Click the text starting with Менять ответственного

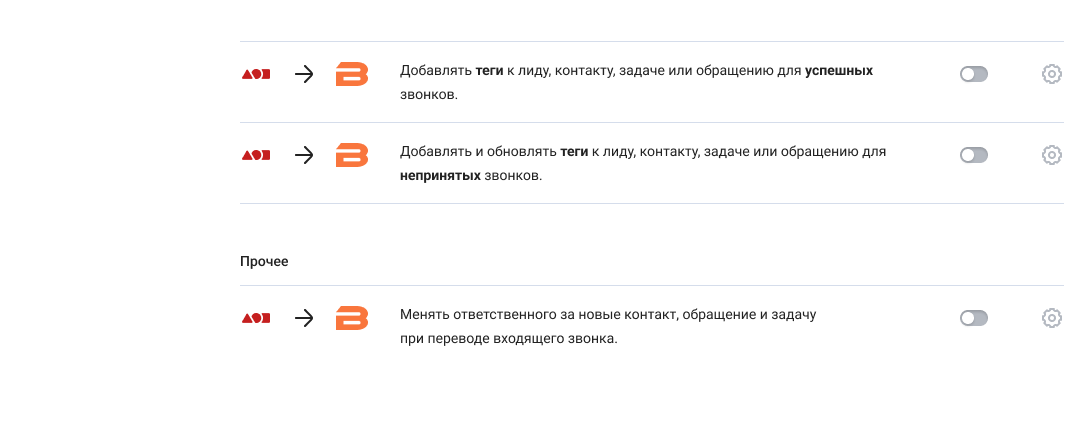tap(608, 316)
